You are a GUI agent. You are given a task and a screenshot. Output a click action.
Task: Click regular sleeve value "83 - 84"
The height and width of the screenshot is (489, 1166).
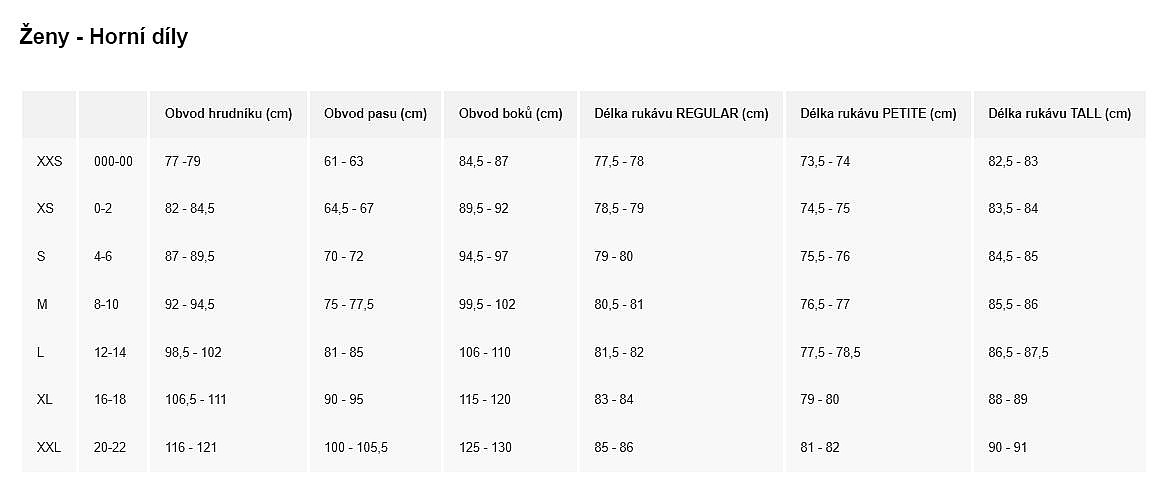[x=614, y=400]
